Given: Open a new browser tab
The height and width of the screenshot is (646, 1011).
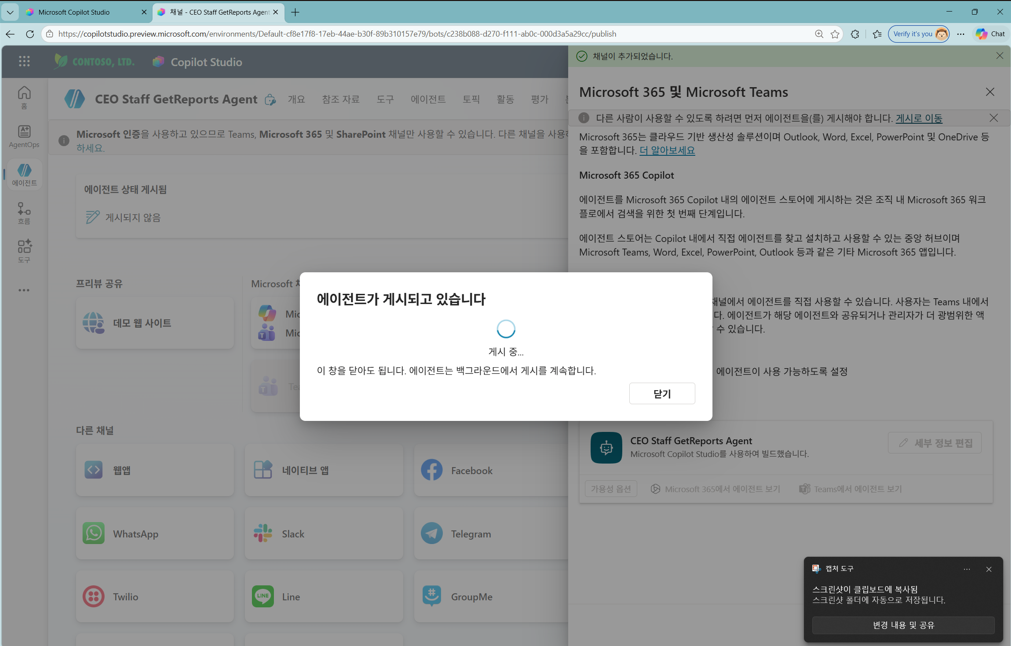Looking at the screenshot, I should [x=295, y=12].
